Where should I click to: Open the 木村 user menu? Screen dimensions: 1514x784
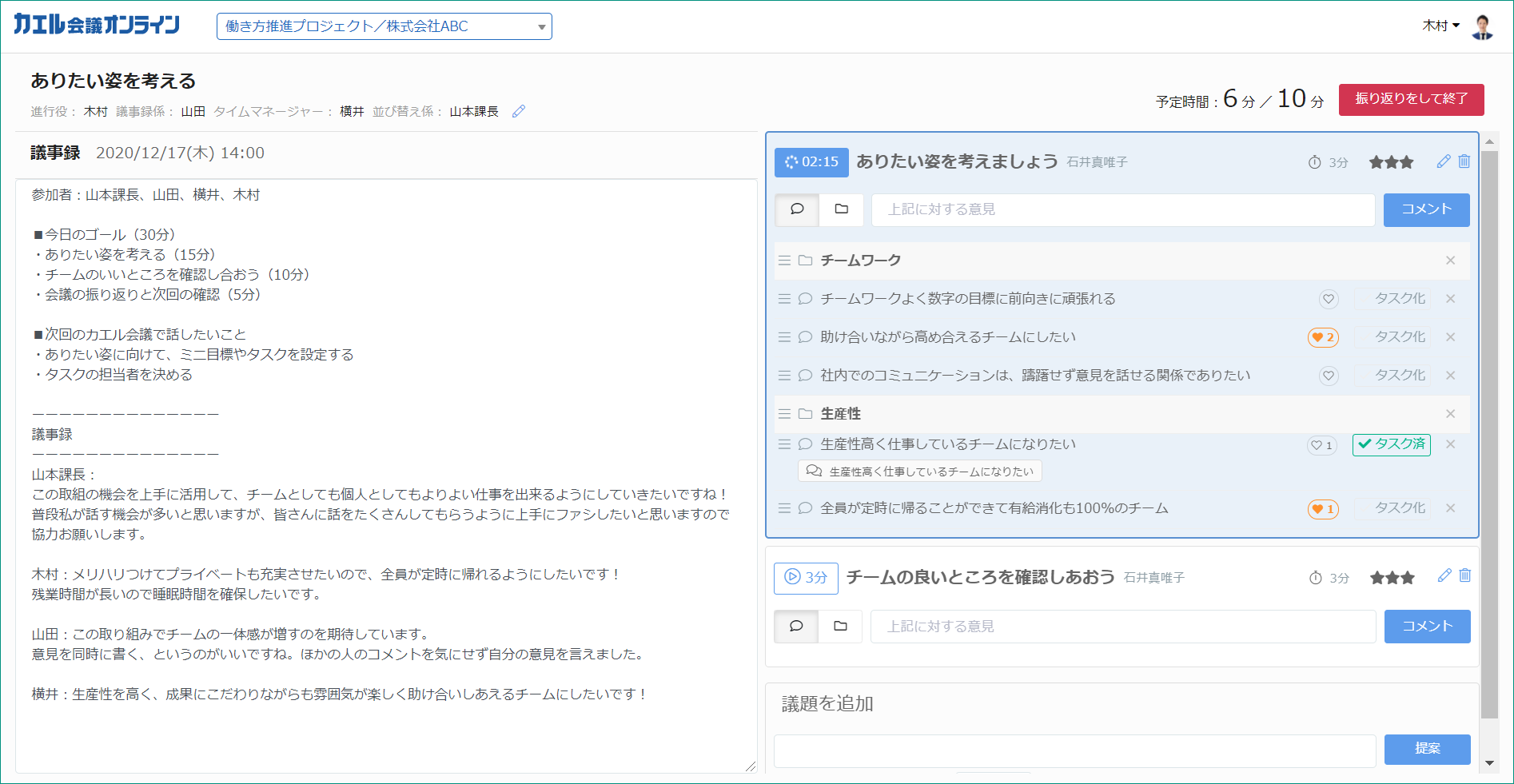click(x=1440, y=26)
